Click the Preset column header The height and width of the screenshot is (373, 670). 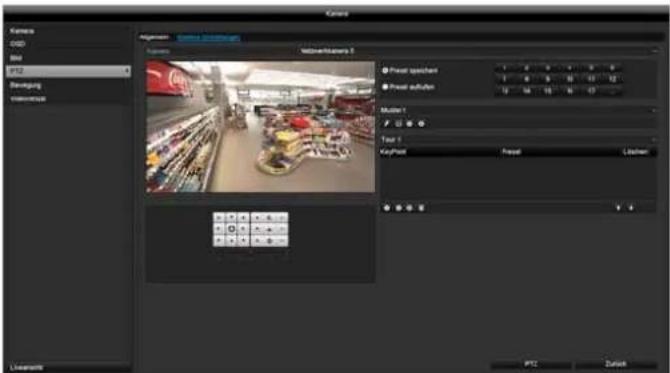point(511,152)
